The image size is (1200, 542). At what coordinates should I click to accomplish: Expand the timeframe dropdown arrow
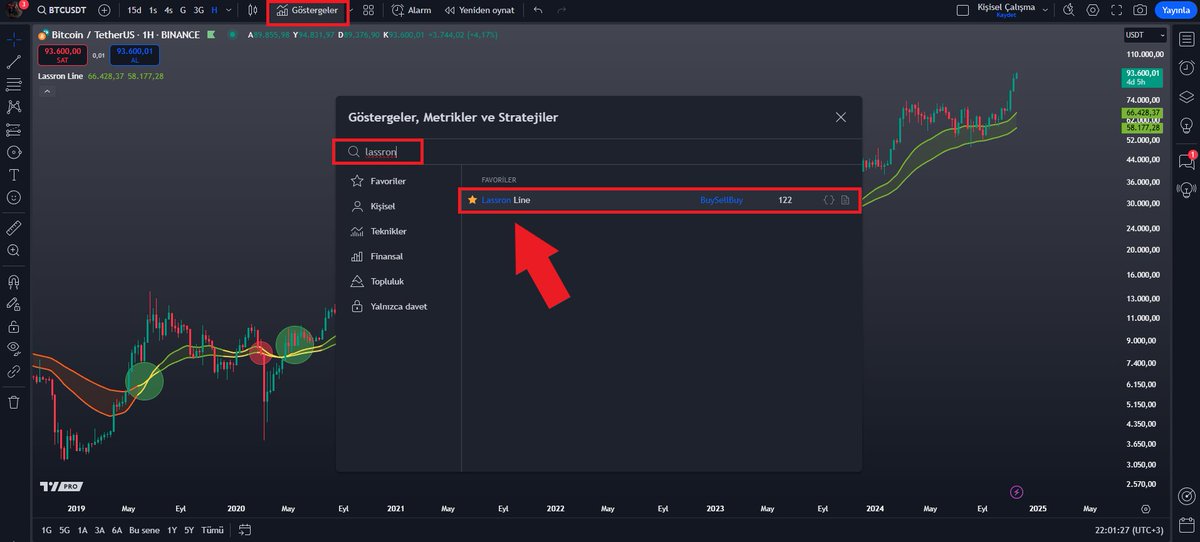229,10
